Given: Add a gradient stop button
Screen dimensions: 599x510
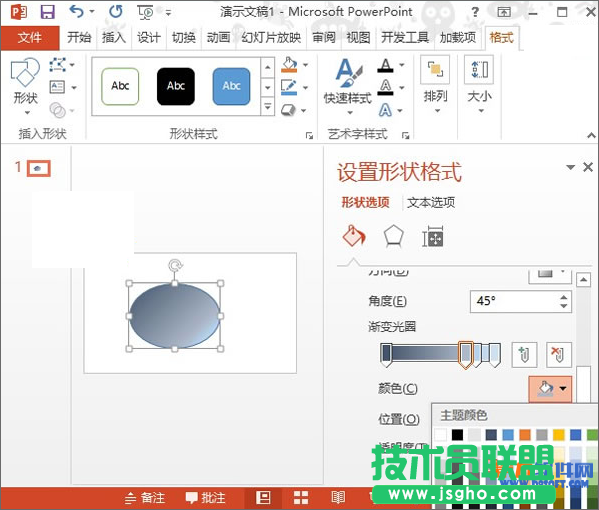Looking at the screenshot, I should point(525,355).
